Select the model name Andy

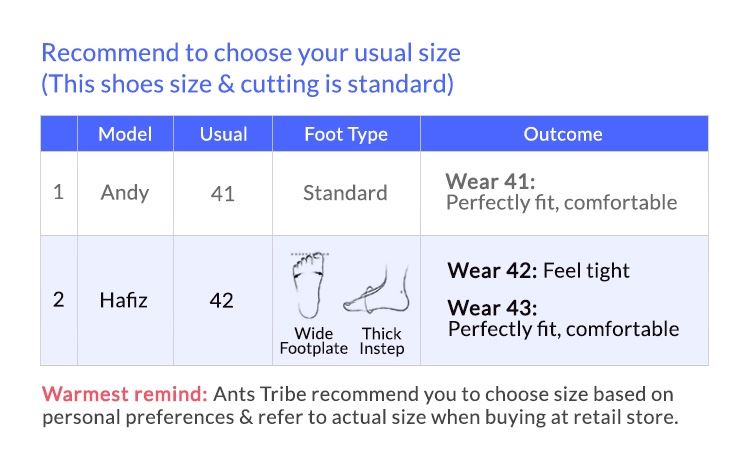pyautogui.click(x=125, y=193)
